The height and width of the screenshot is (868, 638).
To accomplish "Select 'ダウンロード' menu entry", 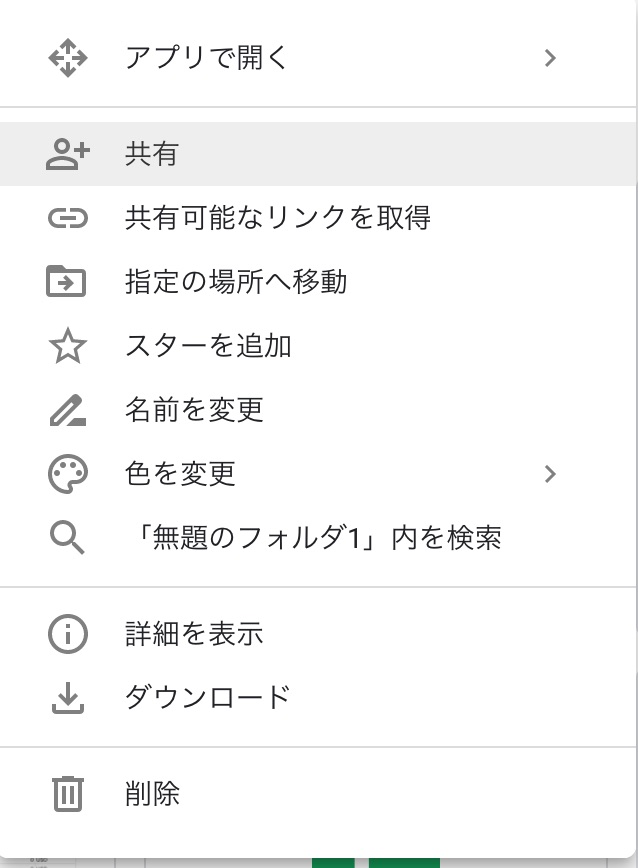I will click(208, 698).
